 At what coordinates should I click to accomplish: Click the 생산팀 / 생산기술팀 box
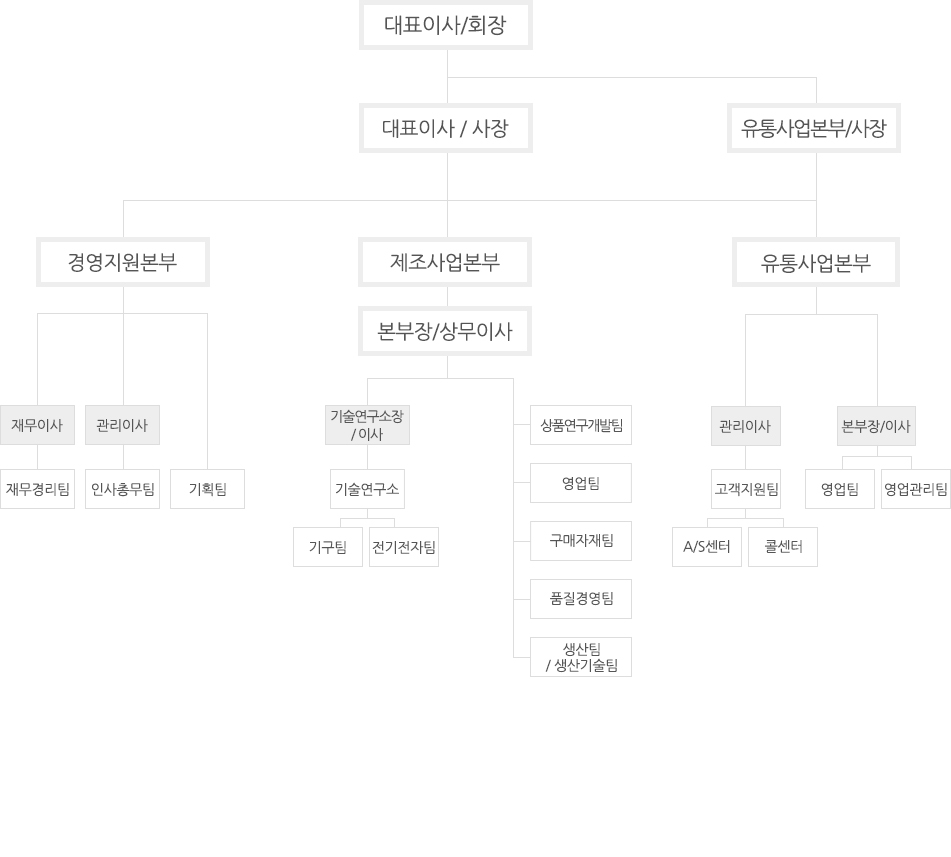tap(581, 657)
